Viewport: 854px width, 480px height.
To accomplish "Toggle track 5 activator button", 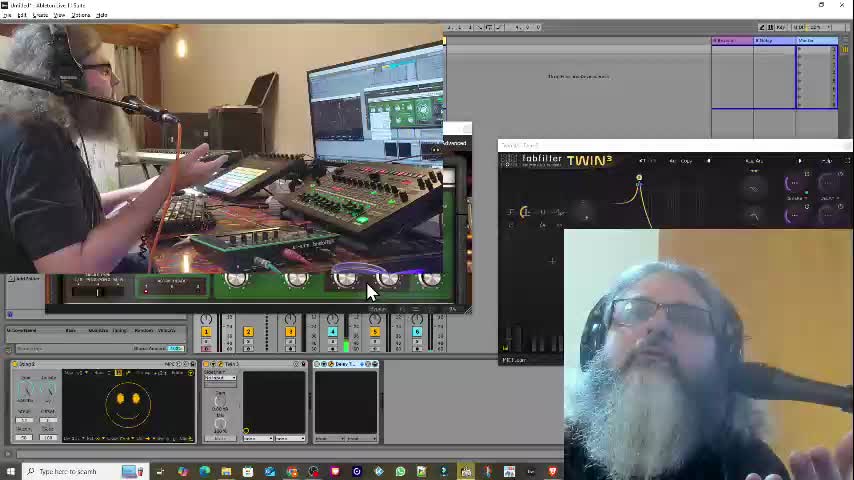I will [375, 332].
